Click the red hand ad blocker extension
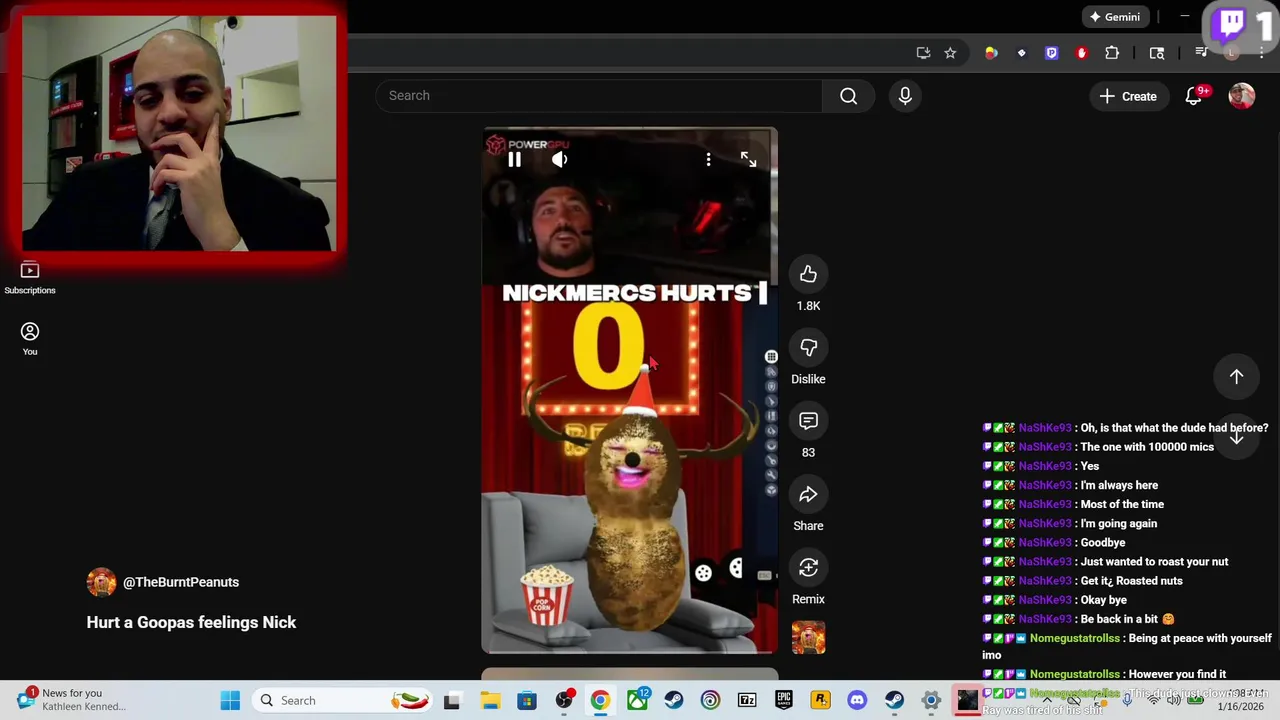Image resolution: width=1280 pixels, height=720 pixels. (x=1081, y=53)
